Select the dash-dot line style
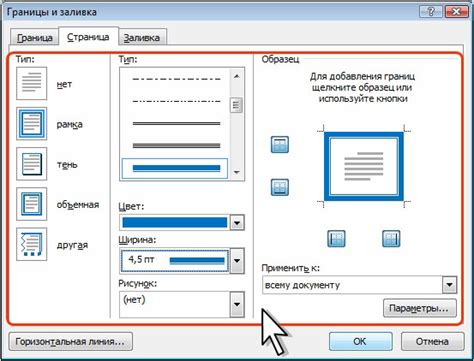This screenshot has width=474, height=361. [176, 79]
